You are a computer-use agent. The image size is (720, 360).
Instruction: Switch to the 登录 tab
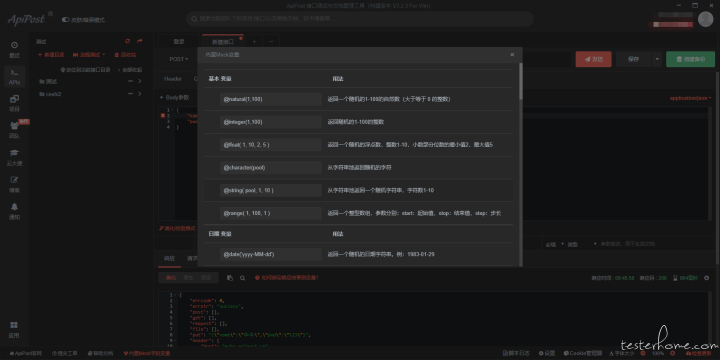(x=179, y=41)
